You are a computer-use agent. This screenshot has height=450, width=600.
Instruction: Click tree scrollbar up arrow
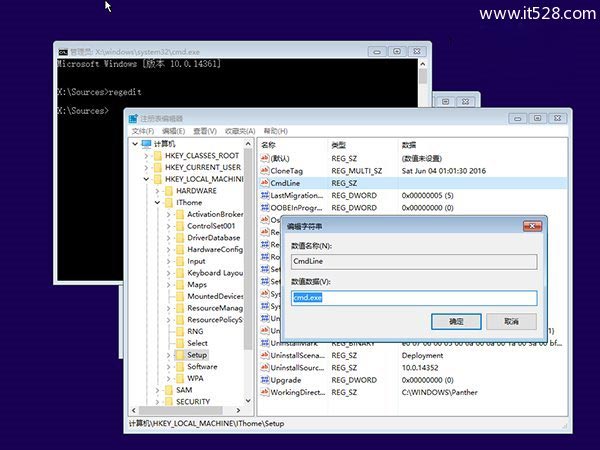pyautogui.click(x=248, y=144)
